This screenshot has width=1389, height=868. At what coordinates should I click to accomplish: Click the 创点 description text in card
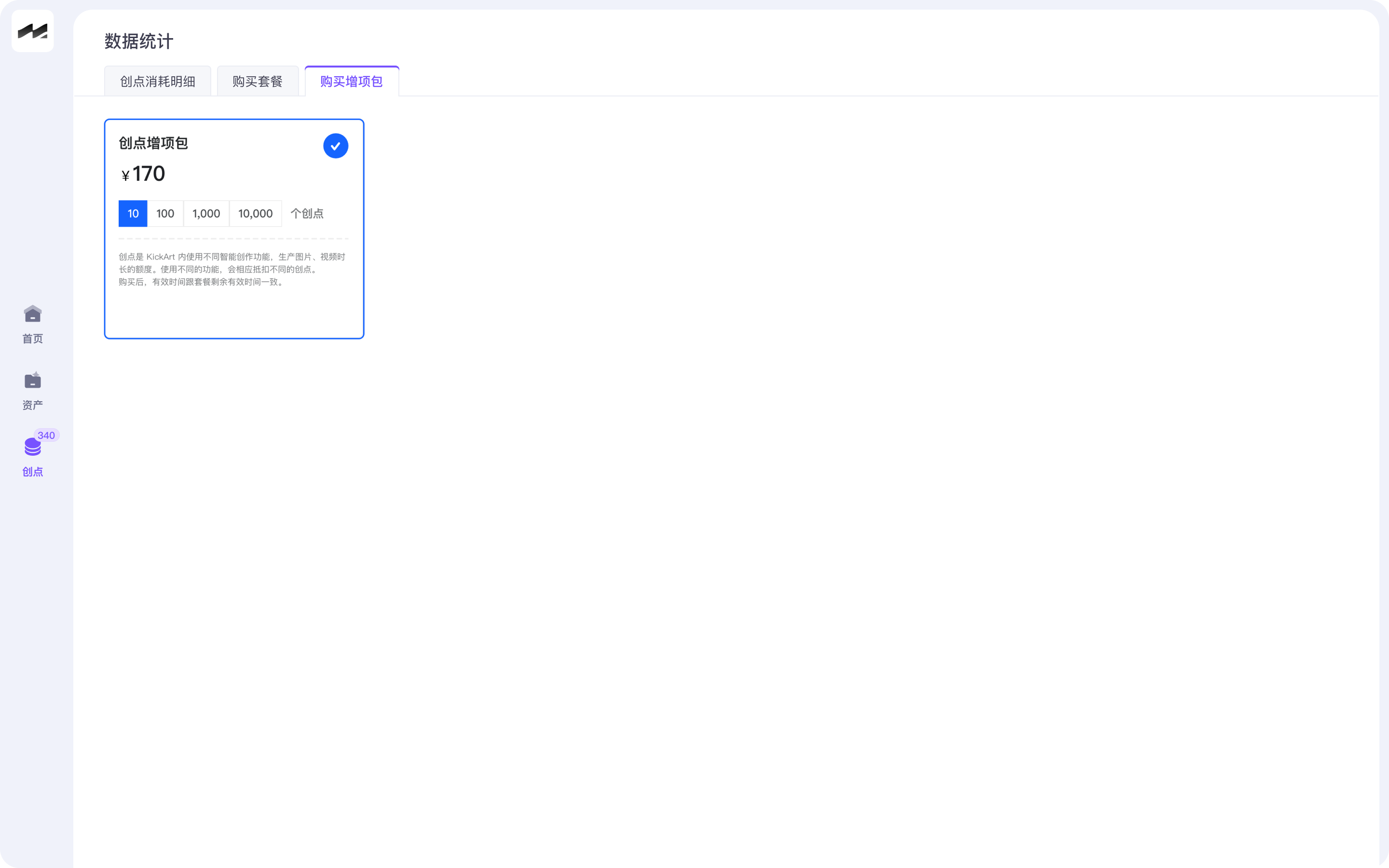(x=232, y=269)
